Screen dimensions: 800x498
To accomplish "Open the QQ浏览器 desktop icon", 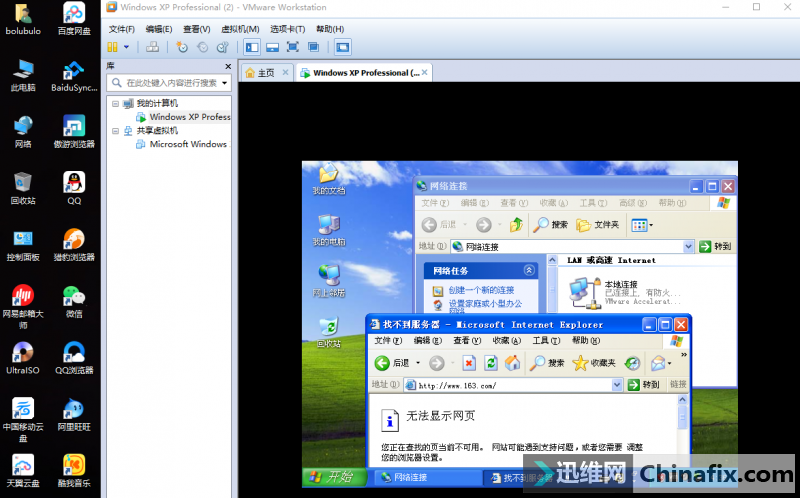I will pos(74,358).
